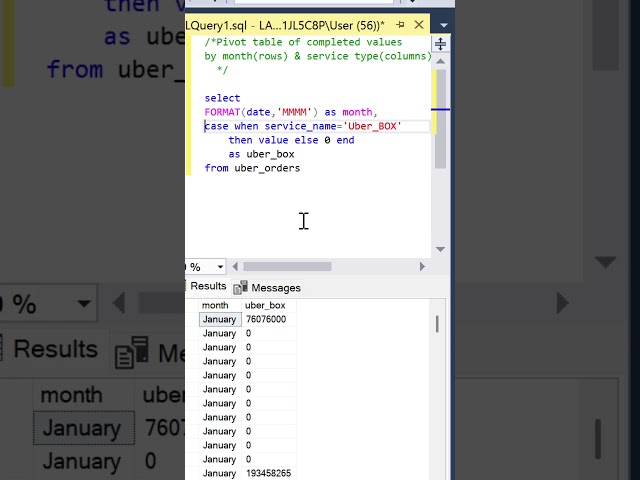Click the results grid scrollbar thumb
Image resolution: width=640 pixels, height=480 pixels.
[437, 324]
